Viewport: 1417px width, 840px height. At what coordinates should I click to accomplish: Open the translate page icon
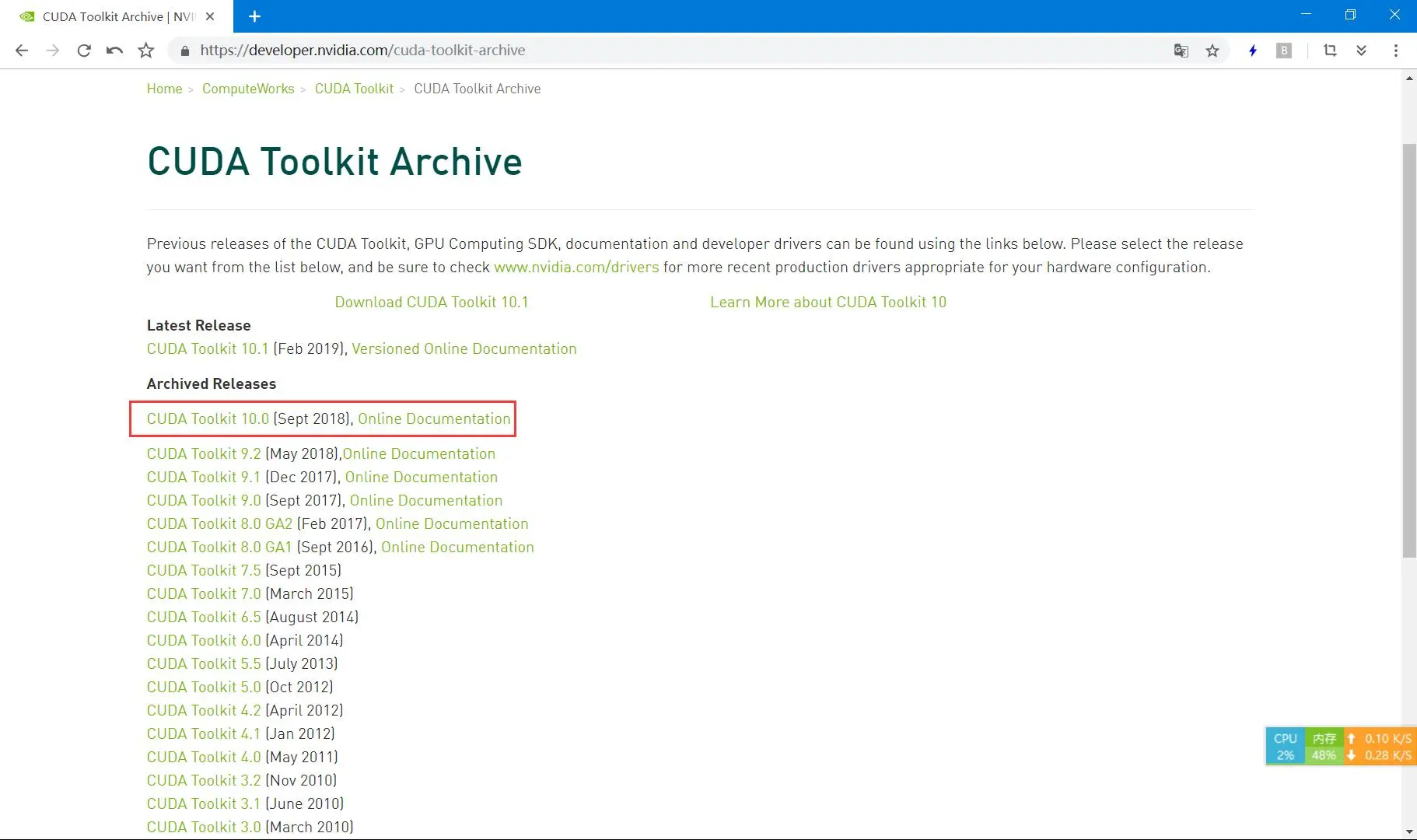pos(1181,51)
